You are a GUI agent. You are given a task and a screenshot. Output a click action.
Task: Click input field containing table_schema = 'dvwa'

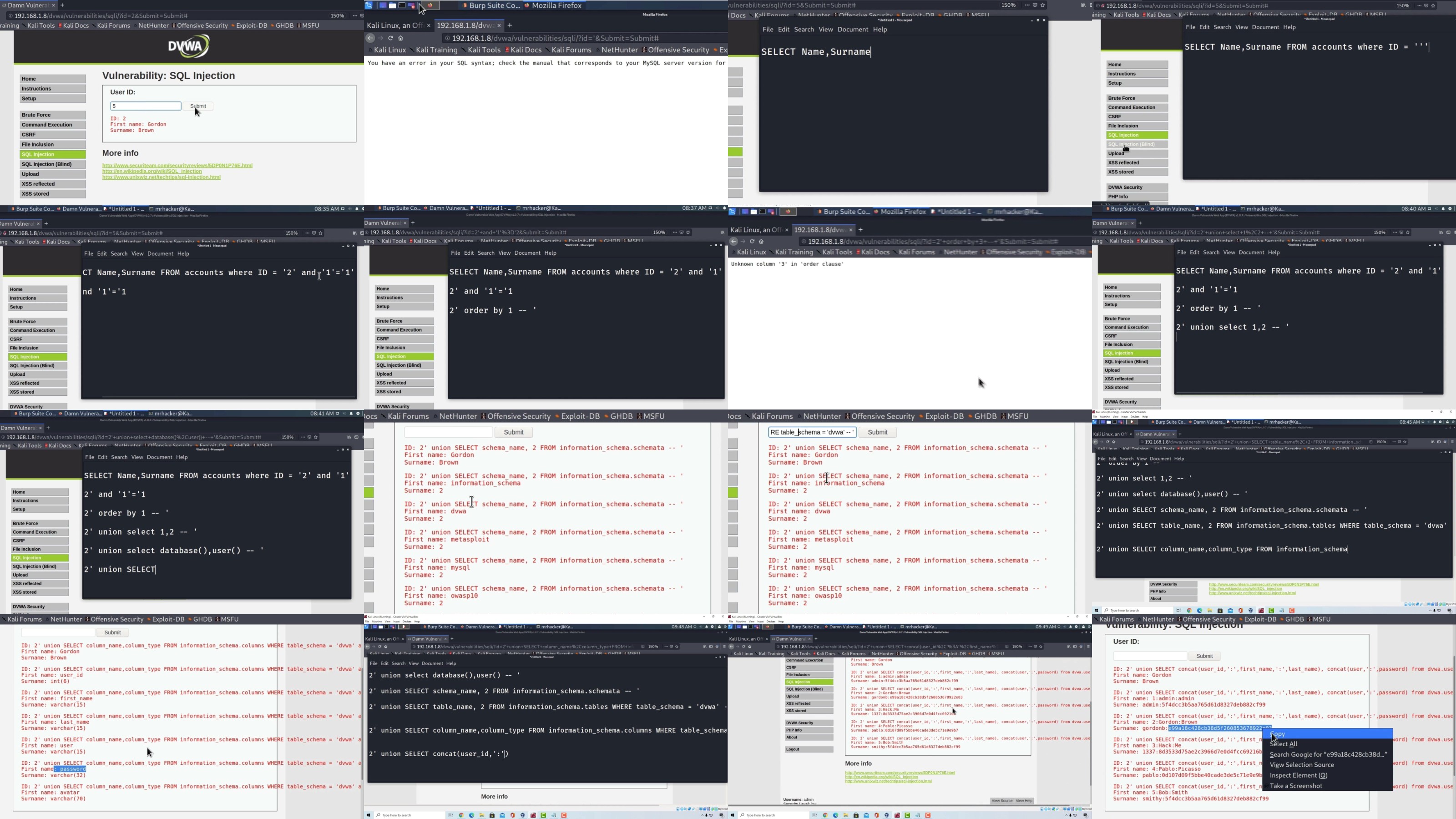[812, 432]
